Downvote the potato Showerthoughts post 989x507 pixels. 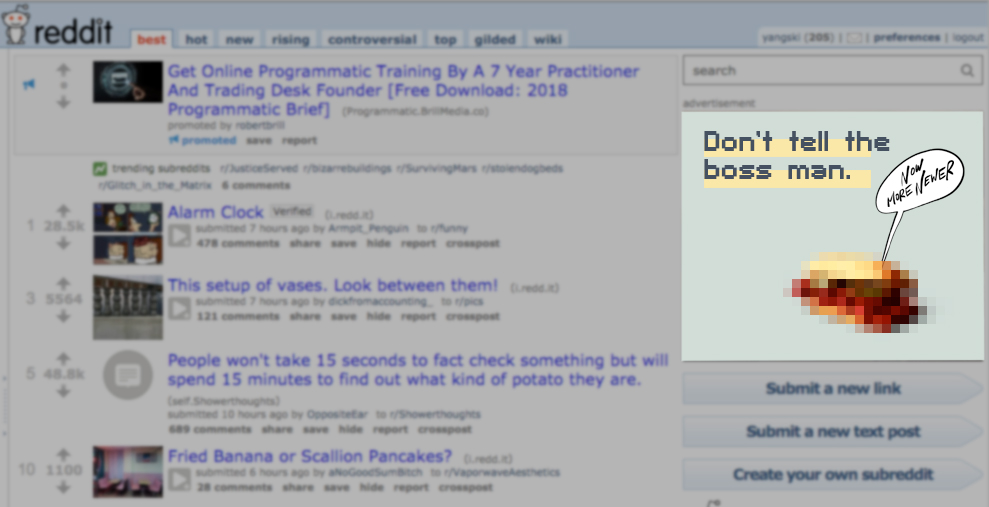click(x=63, y=391)
